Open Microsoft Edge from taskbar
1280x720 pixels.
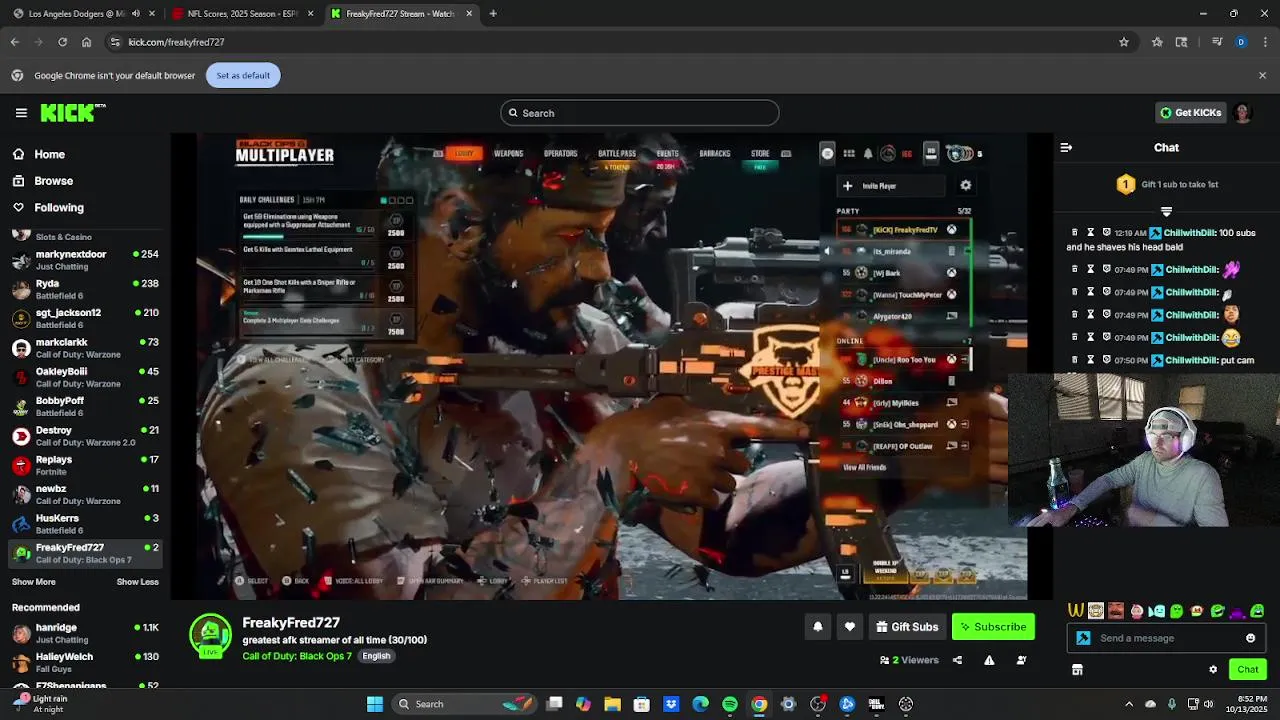(x=701, y=704)
